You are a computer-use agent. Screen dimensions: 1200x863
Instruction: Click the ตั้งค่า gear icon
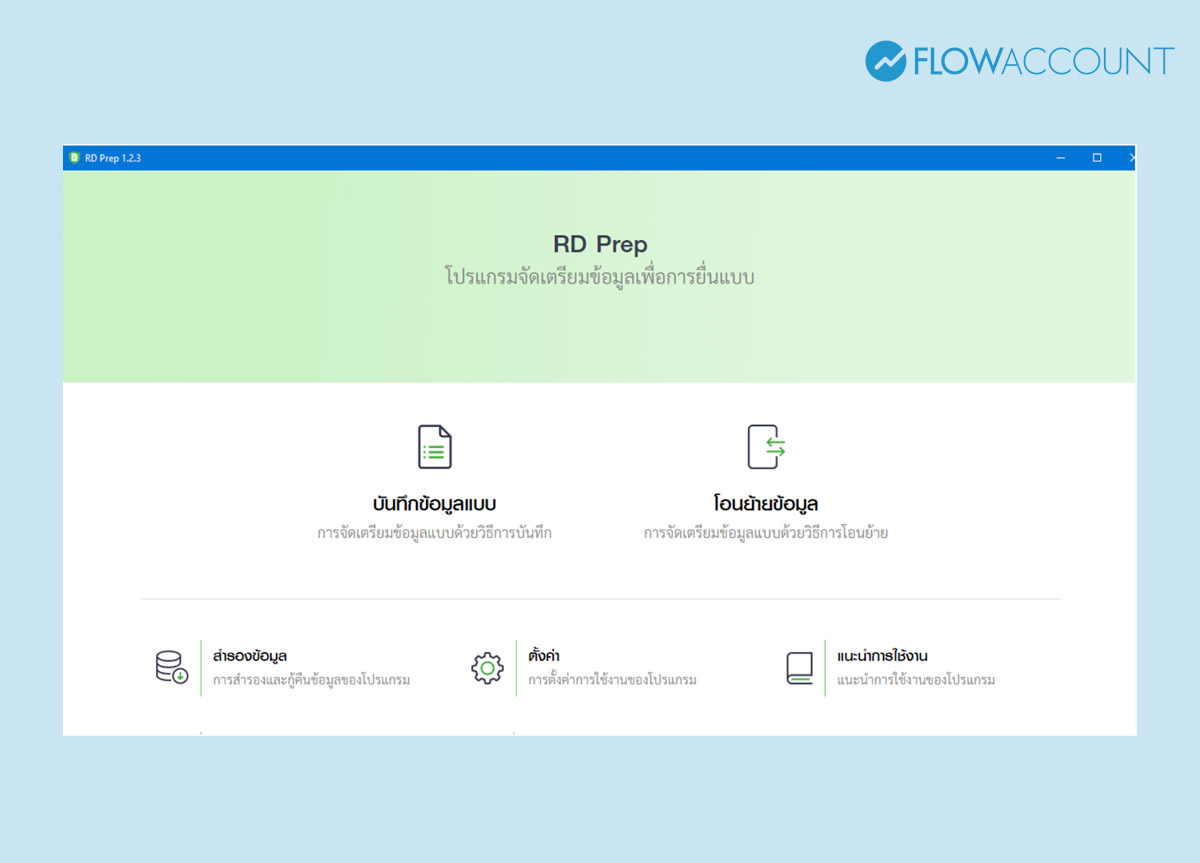[x=487, y=667]
